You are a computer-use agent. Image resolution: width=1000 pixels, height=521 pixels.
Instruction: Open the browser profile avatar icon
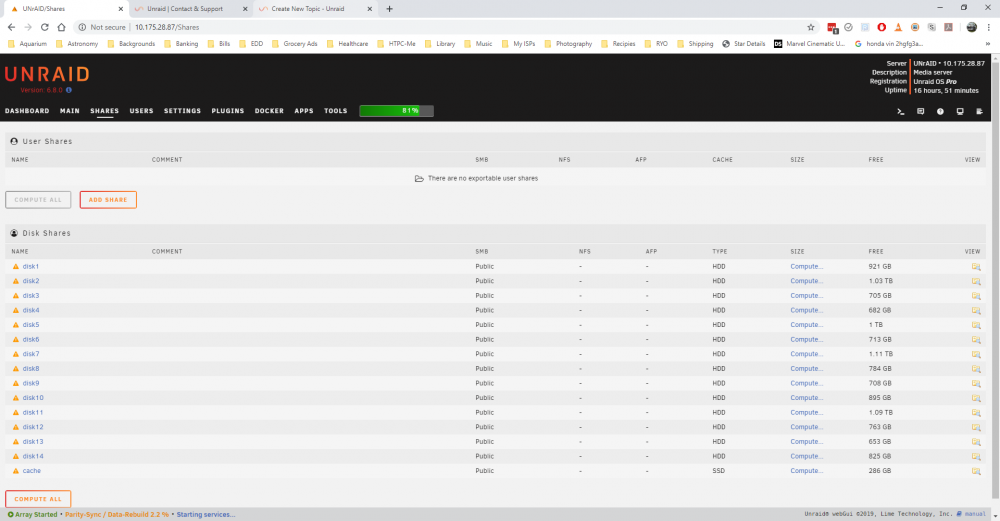971,27
